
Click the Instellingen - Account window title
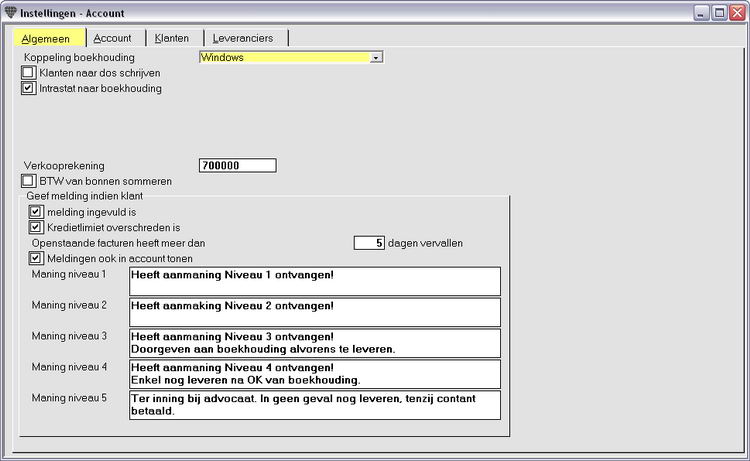coord(72,13)
